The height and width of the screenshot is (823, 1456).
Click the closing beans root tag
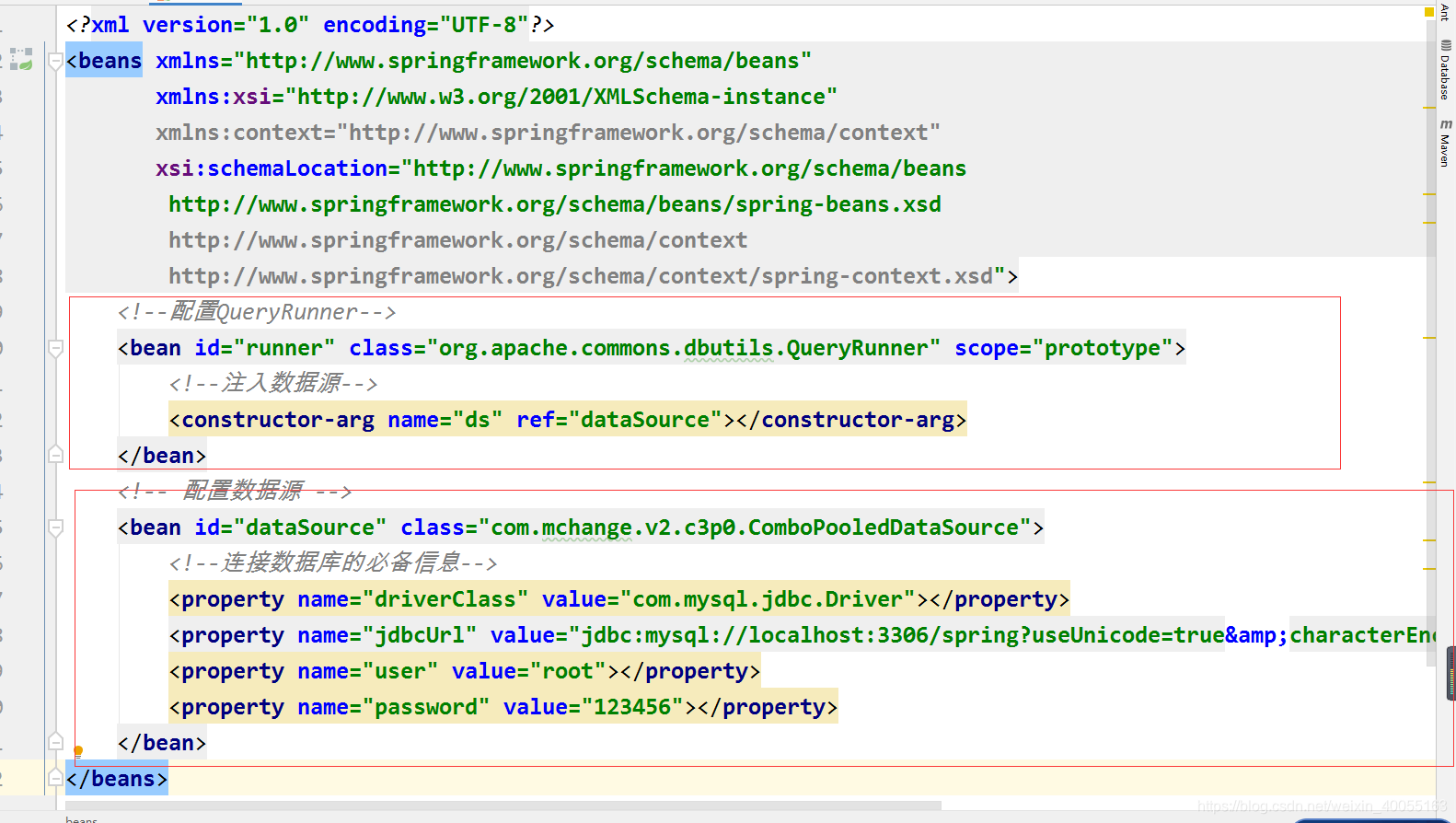117,779
